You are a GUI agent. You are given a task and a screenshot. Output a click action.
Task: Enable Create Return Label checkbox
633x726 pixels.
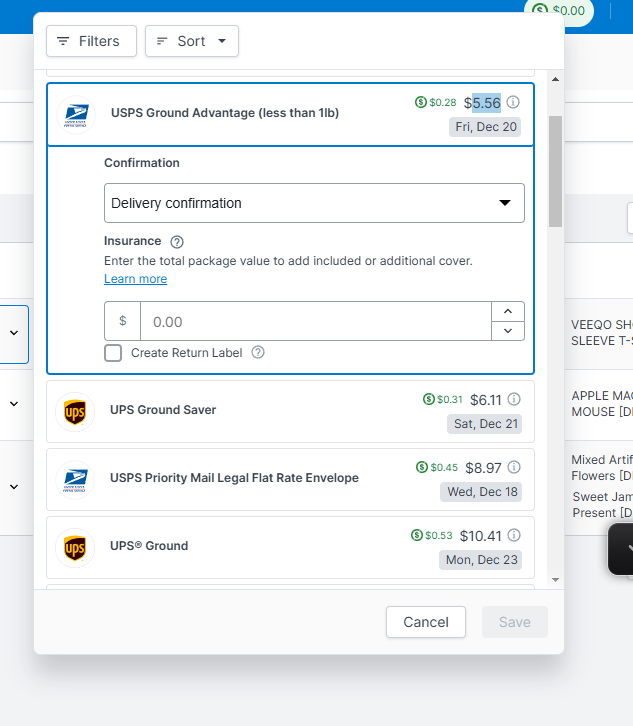click(x=113, y=353)
